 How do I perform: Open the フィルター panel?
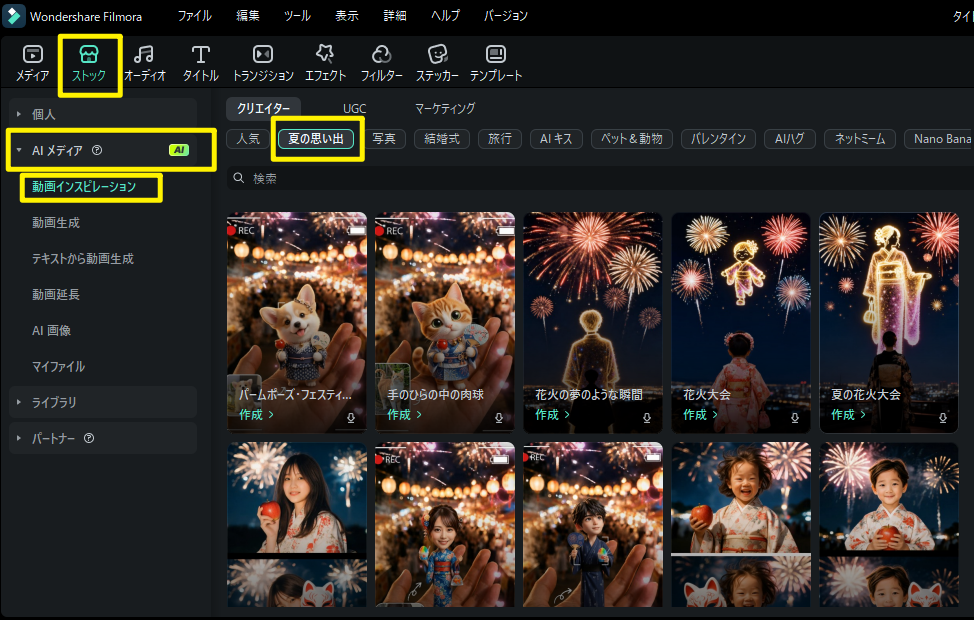coord(381,63)
